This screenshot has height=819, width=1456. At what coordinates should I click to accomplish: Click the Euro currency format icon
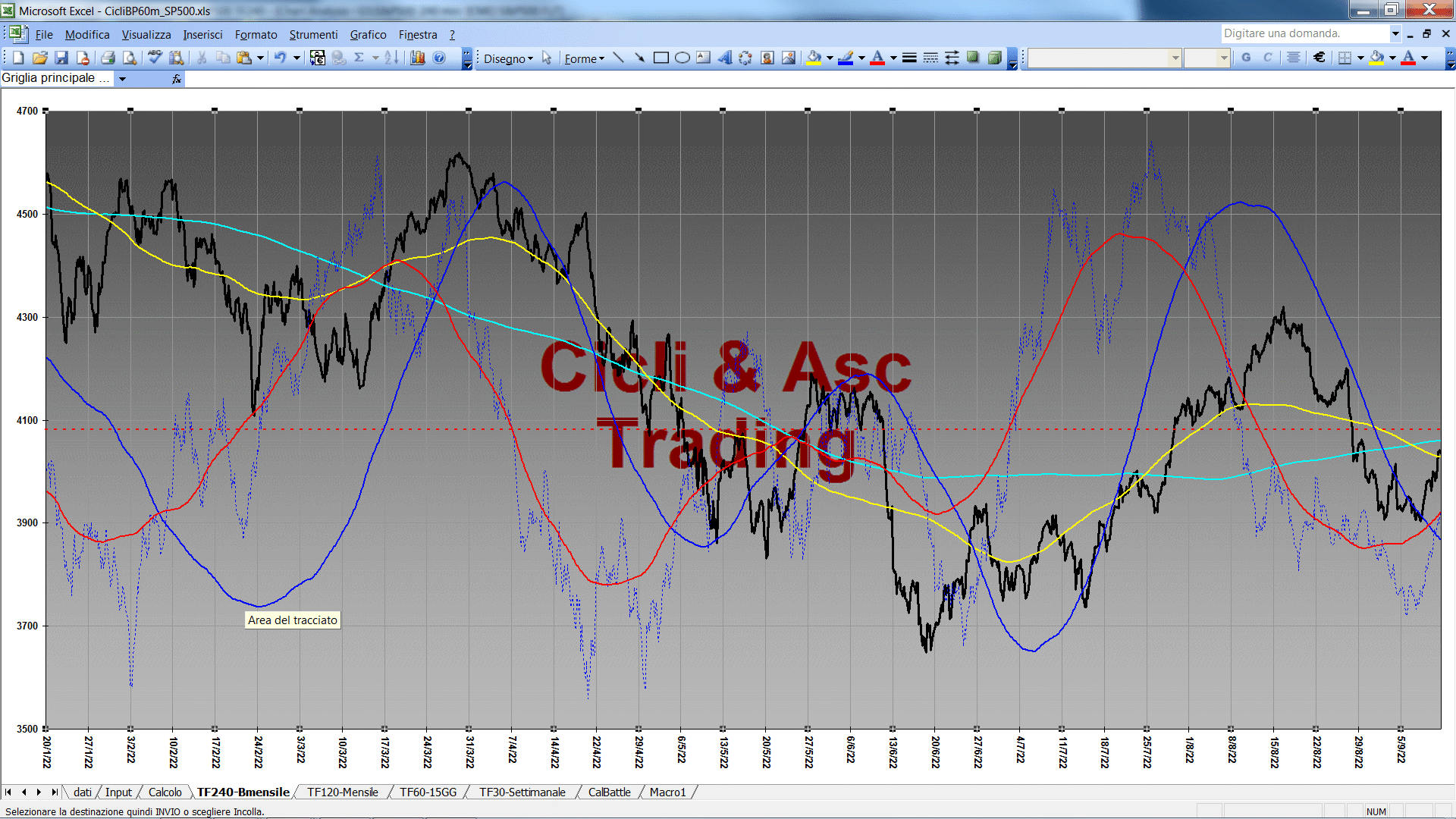1319,58
